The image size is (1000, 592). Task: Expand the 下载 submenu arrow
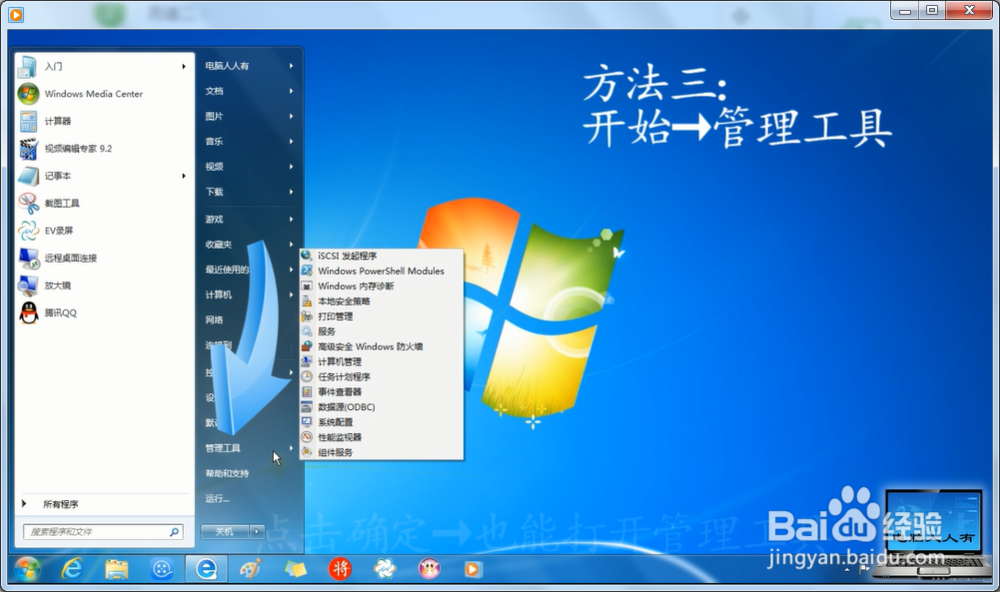[x=291, y=192]
